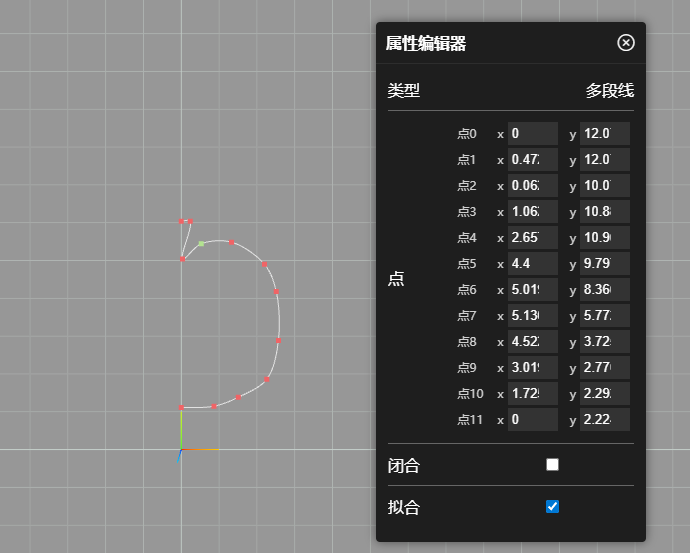690x553 pixels.
Task: Uncheck the 拟合 checkbox
Action: pos(552,507)
